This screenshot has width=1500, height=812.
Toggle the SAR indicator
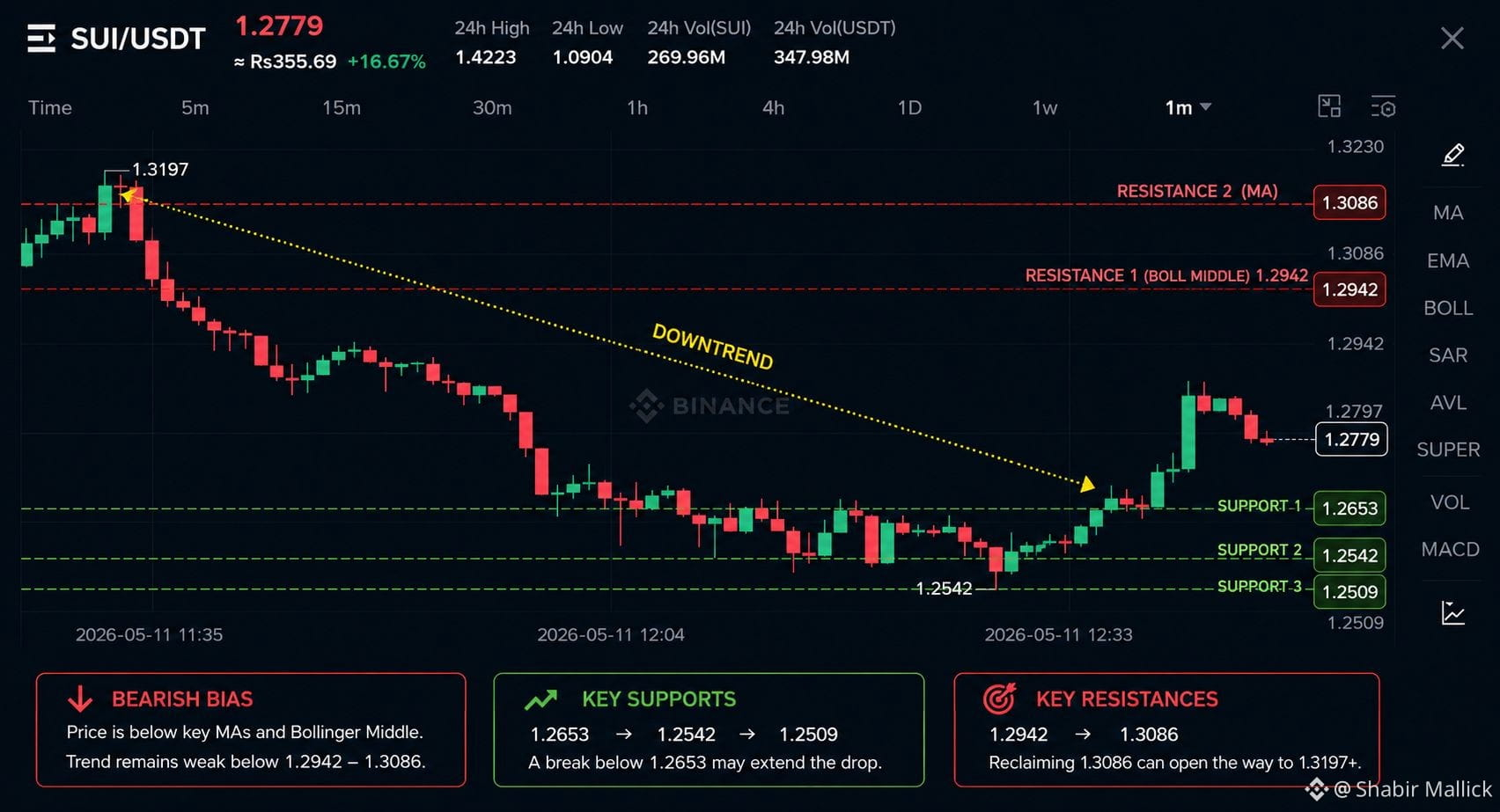click(1448, 355)
